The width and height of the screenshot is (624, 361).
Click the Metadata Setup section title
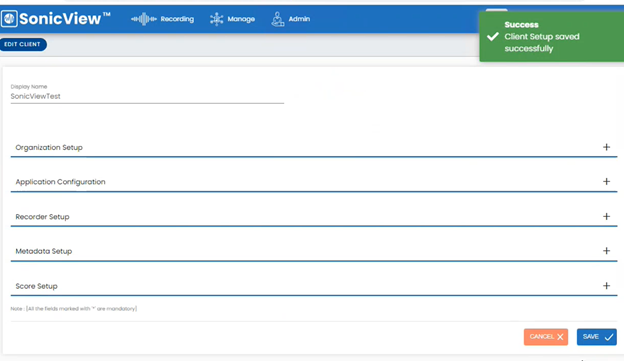(x=44, y=251)
